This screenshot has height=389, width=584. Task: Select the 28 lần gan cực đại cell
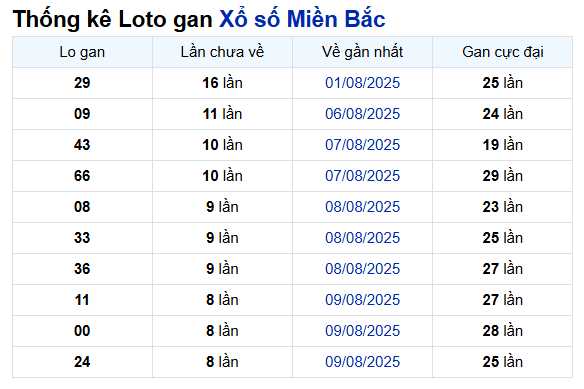pos(502,331)
